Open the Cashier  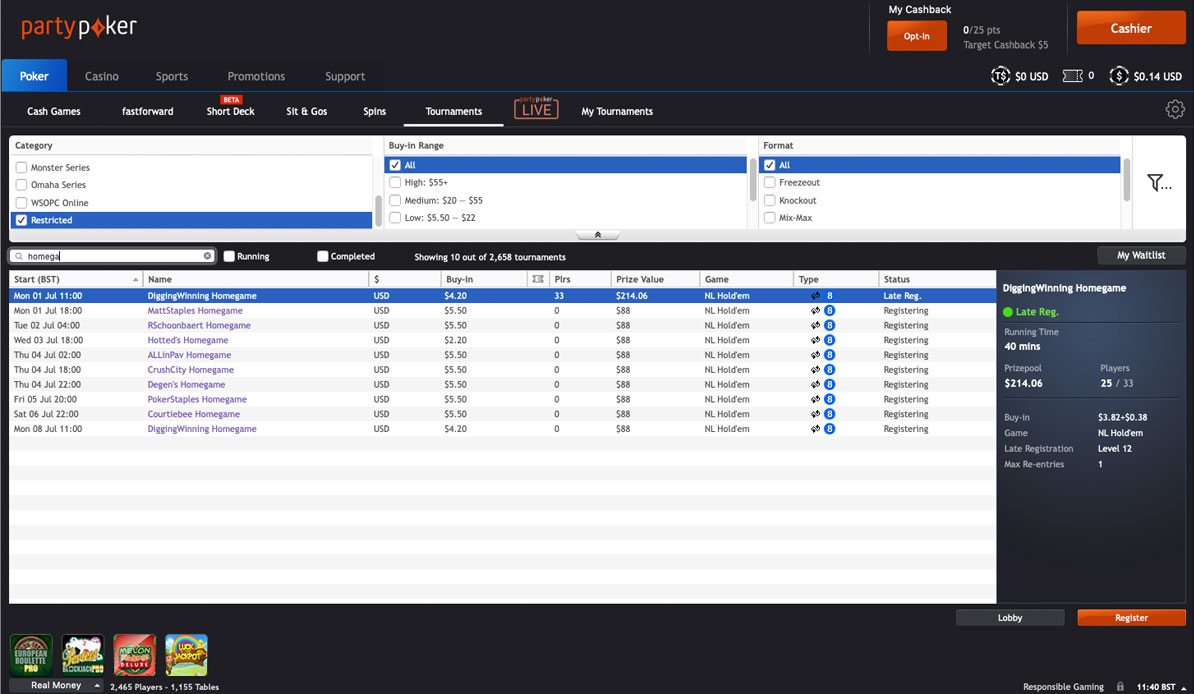click(x=1131, y=28)
